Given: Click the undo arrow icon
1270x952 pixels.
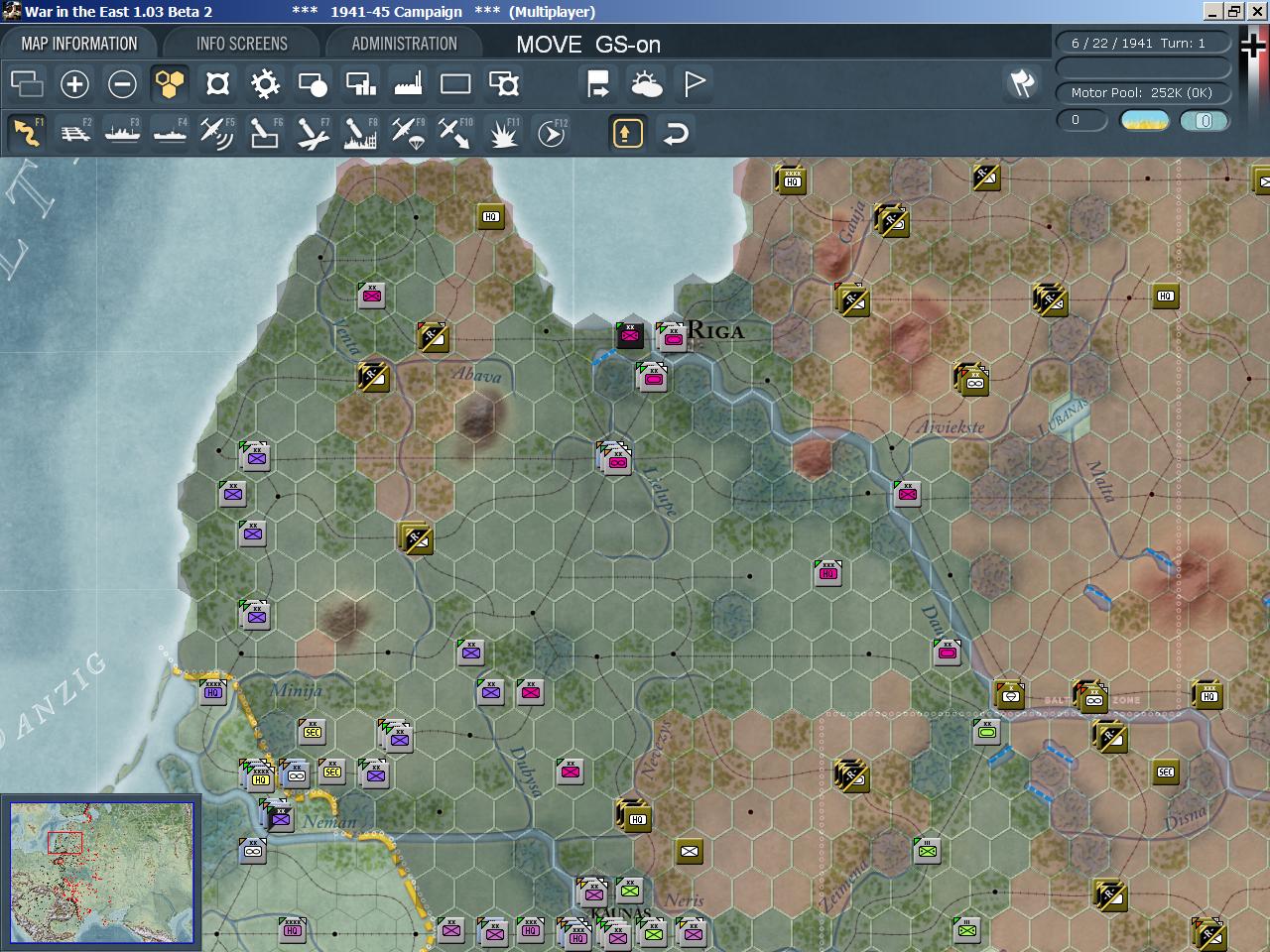Looking at the screenshot, I should coord(675,132).
